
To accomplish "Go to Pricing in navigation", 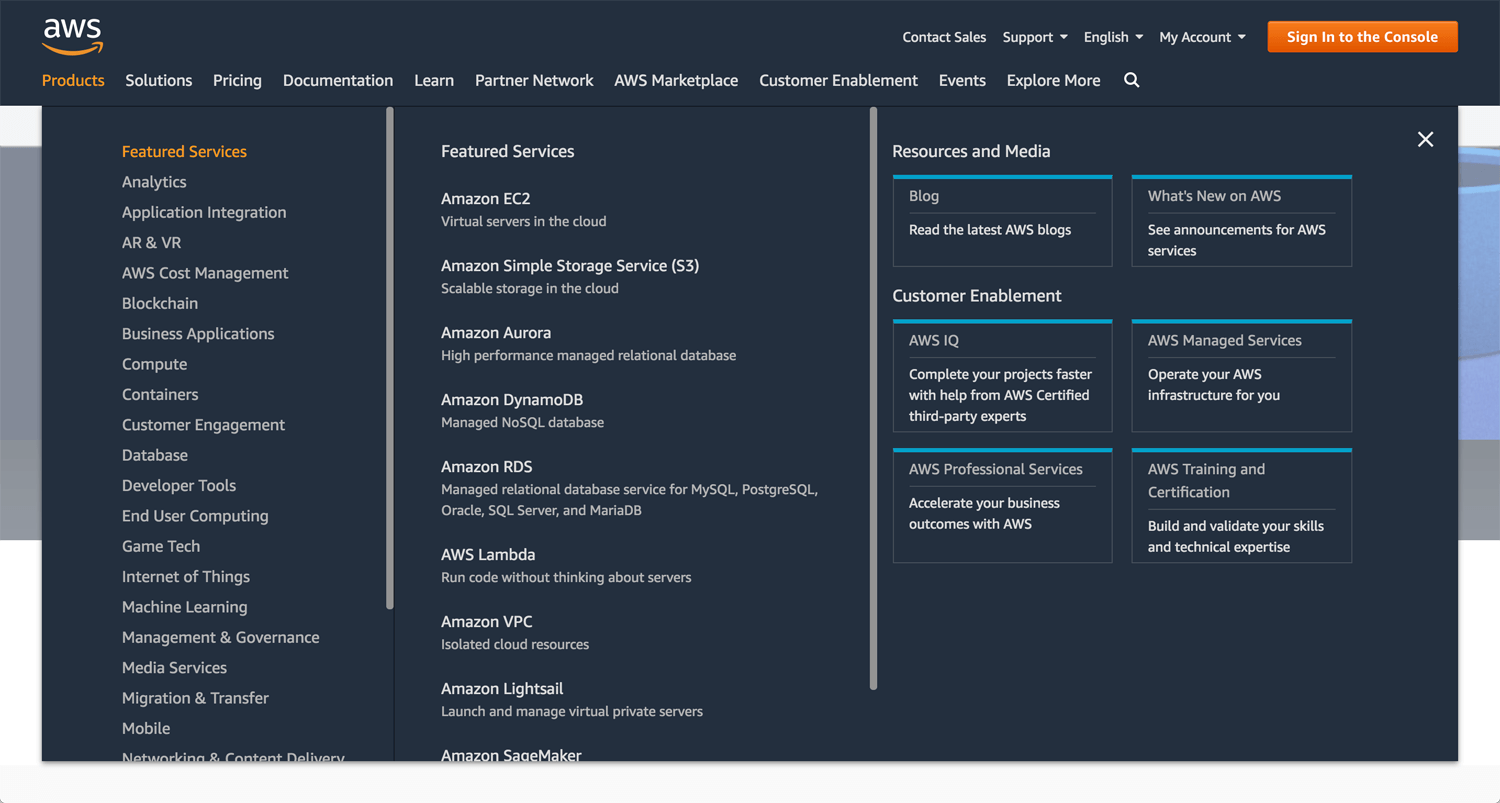I will point(237,80).
